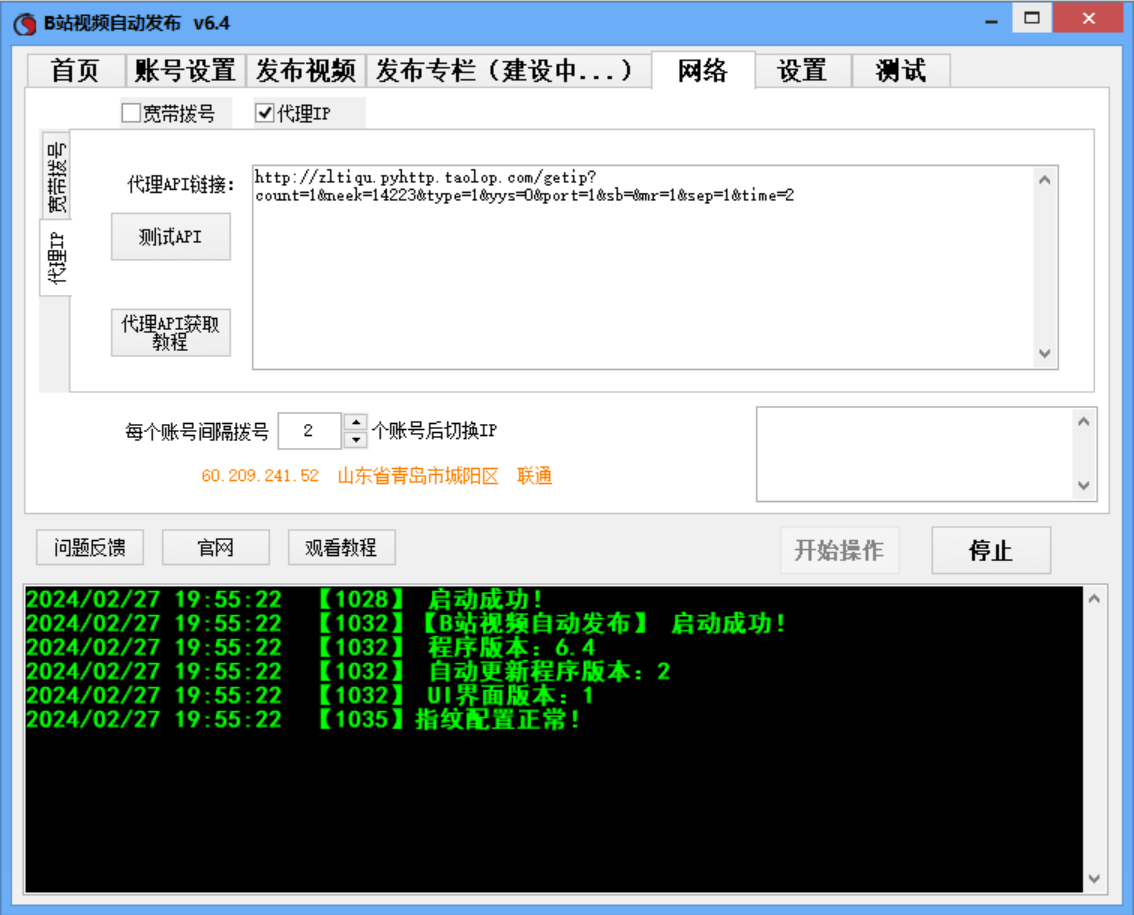
Task: Click the 开始操作 button
Action: [x=839, y=550]
